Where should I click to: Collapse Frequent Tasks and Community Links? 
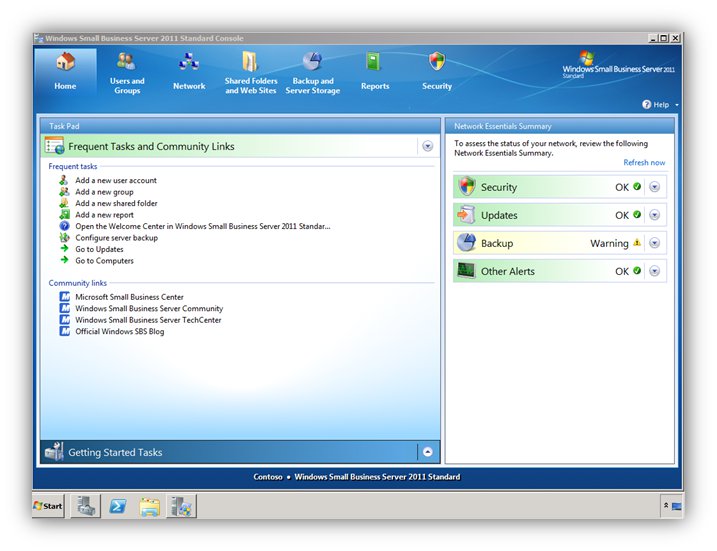point(427,146)
